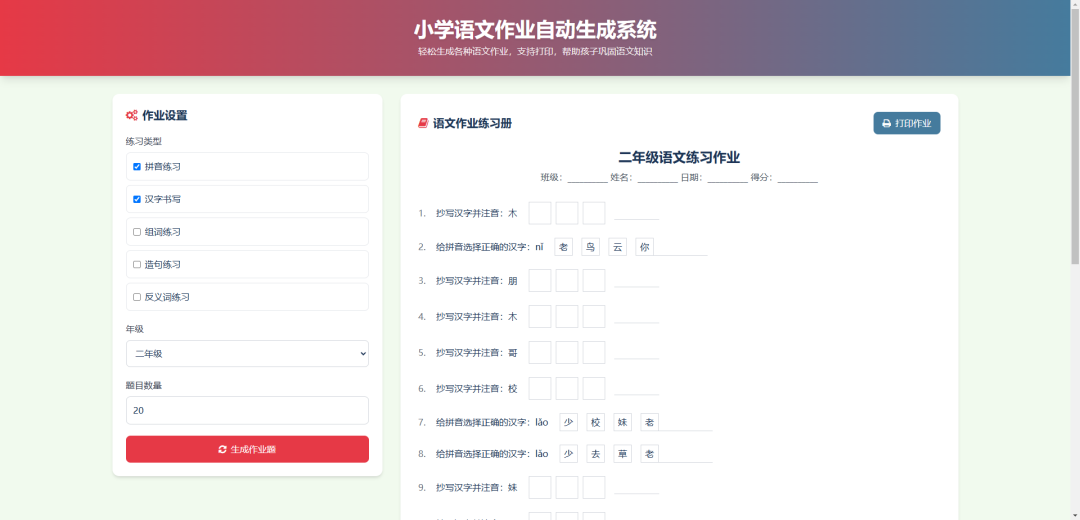Click the page title 小学语文作业自动生成系统
This screenshot has height=520, width=1080.
tap(535, 30)
